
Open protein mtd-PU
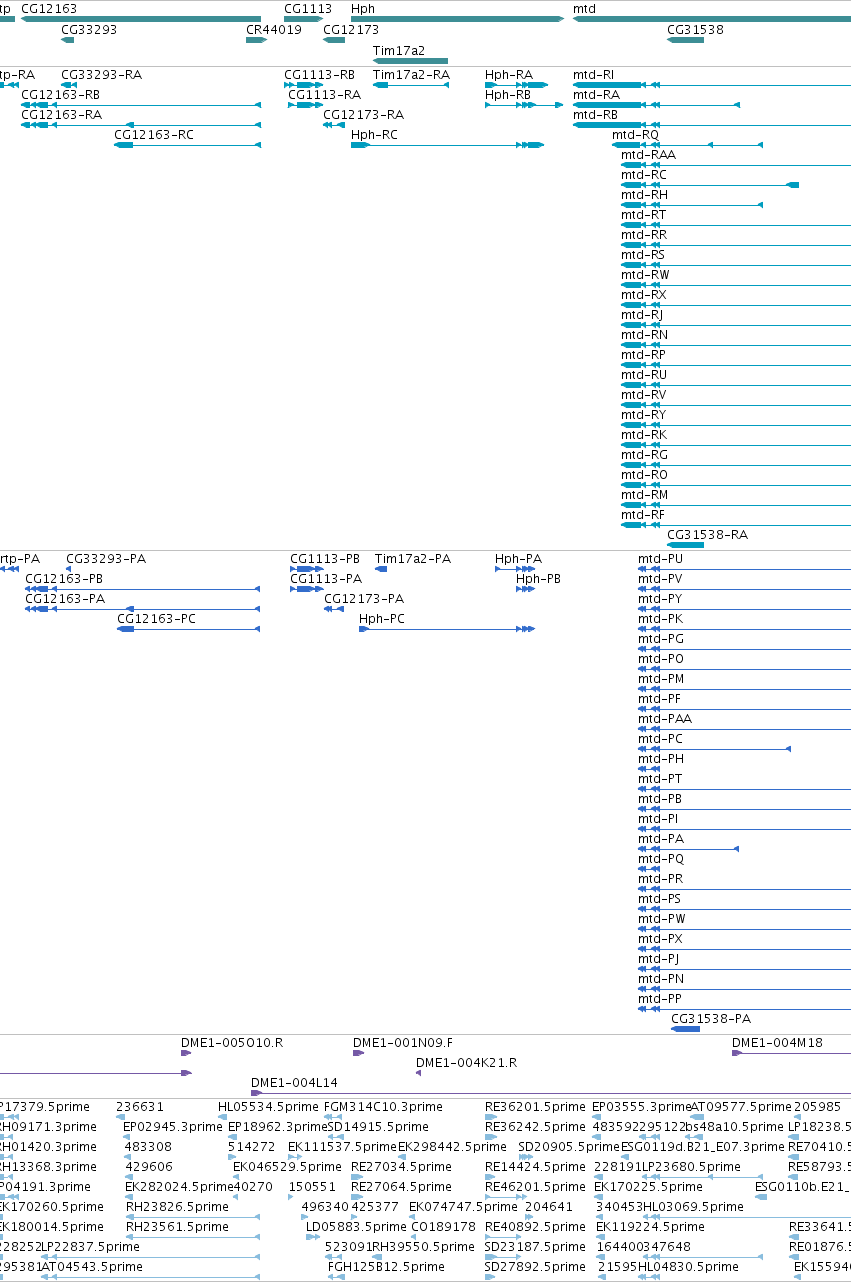pyautogui.click(x=661, y=559)
